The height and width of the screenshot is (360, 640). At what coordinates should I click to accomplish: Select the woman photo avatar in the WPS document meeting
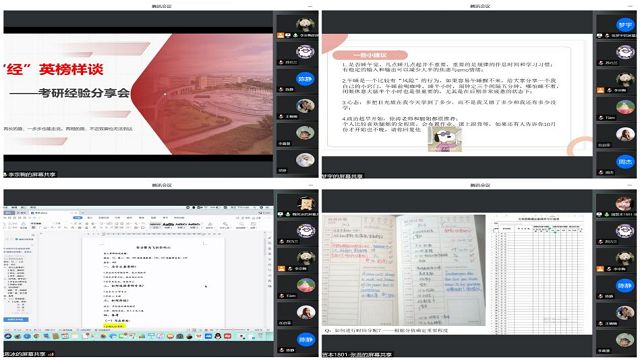pyautogui.click(x=305, y=312)
